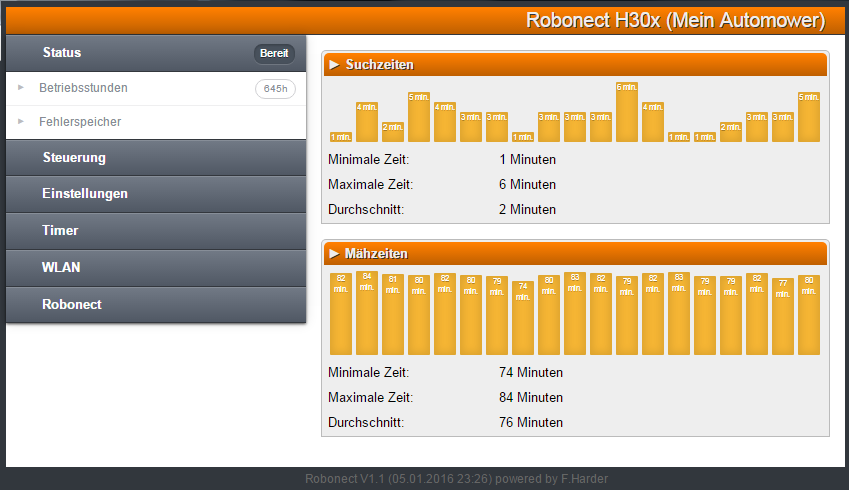The width and height of the screenshot is (849, 490).
Task: Click the '6 Minuten' maximum search value
Action: pyautogui.click(x=527, y=185)
